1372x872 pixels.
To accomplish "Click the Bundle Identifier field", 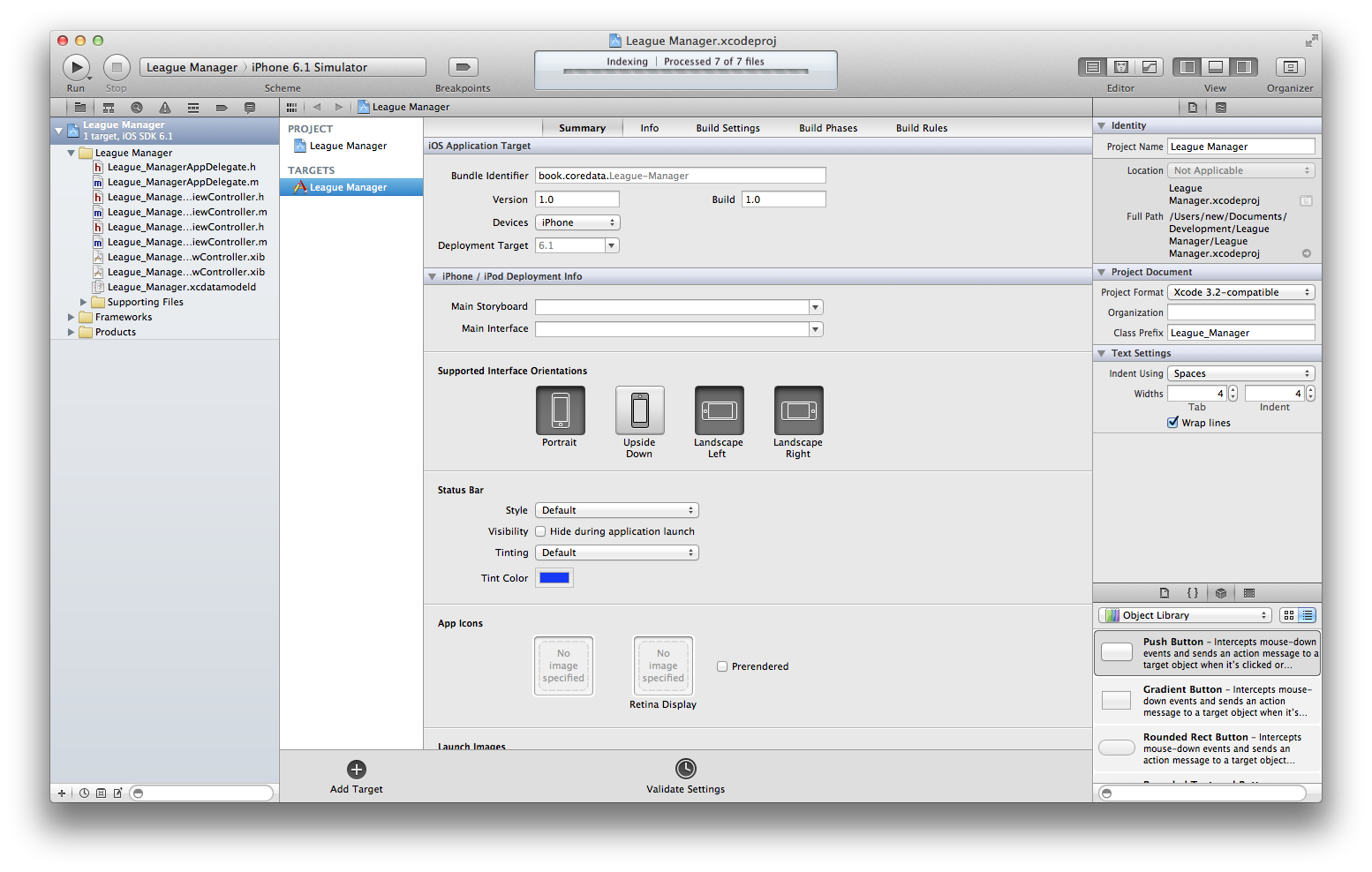I will pyautogui.click(x=681, y=176).
